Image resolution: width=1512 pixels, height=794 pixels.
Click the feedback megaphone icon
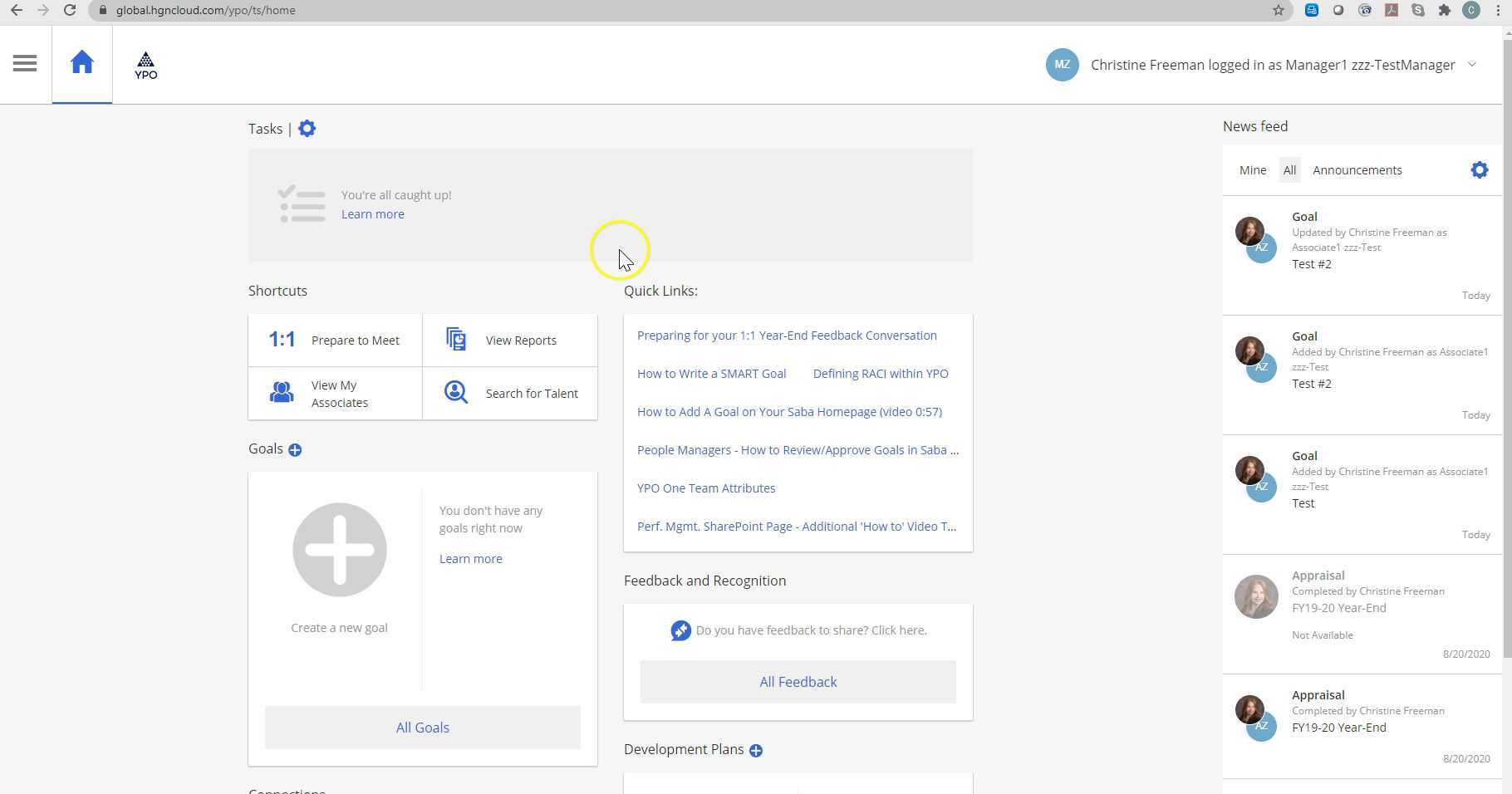point(680,630)
